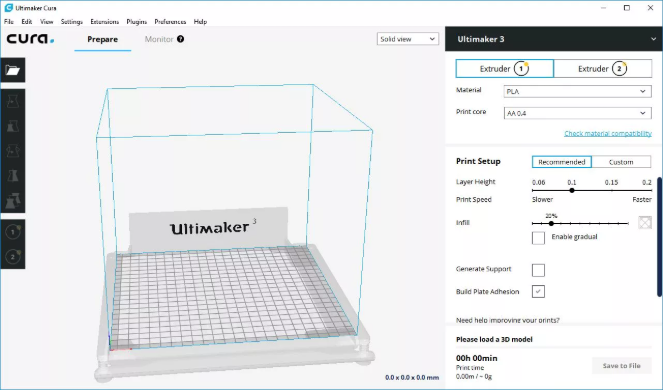Viewport: 663px width, 390px height.
Task: Choose extruder 1 sidebar button
Action: coord(13,232)
